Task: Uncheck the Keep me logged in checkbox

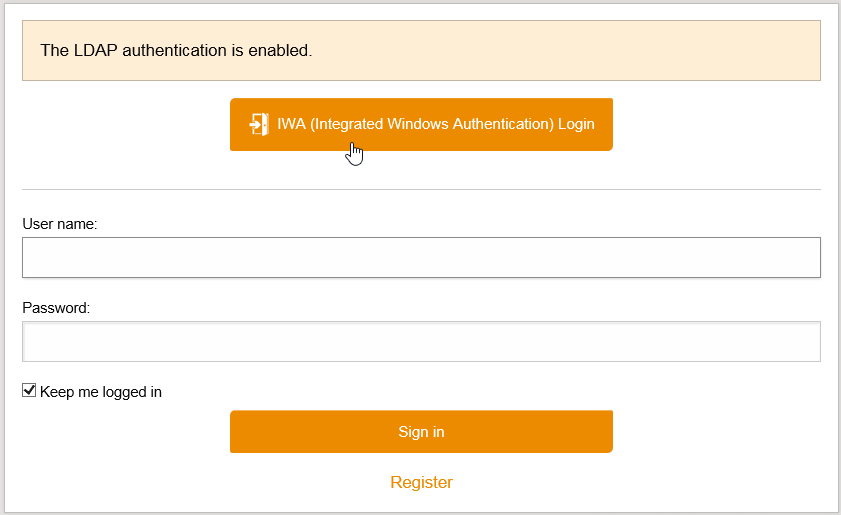Action: click(30, 391)
